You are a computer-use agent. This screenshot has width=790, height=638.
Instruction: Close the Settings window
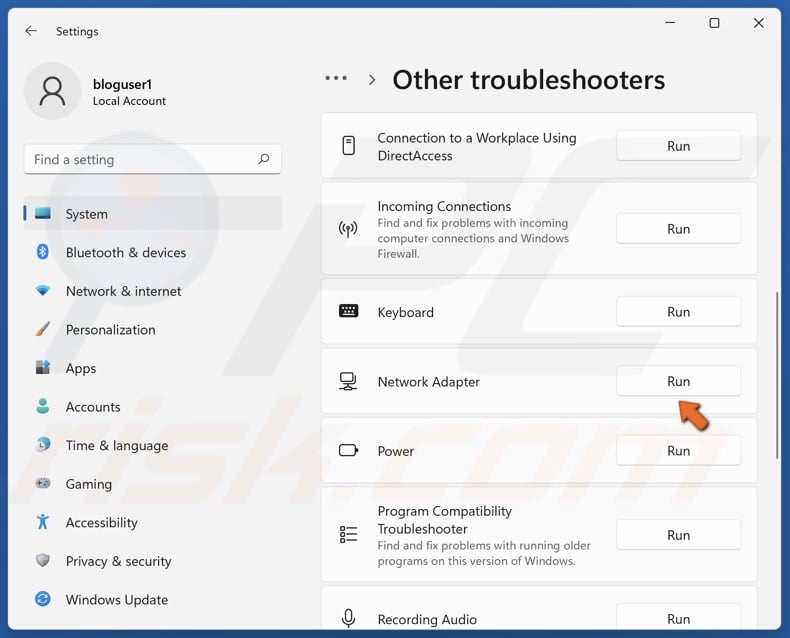[758, 23]
